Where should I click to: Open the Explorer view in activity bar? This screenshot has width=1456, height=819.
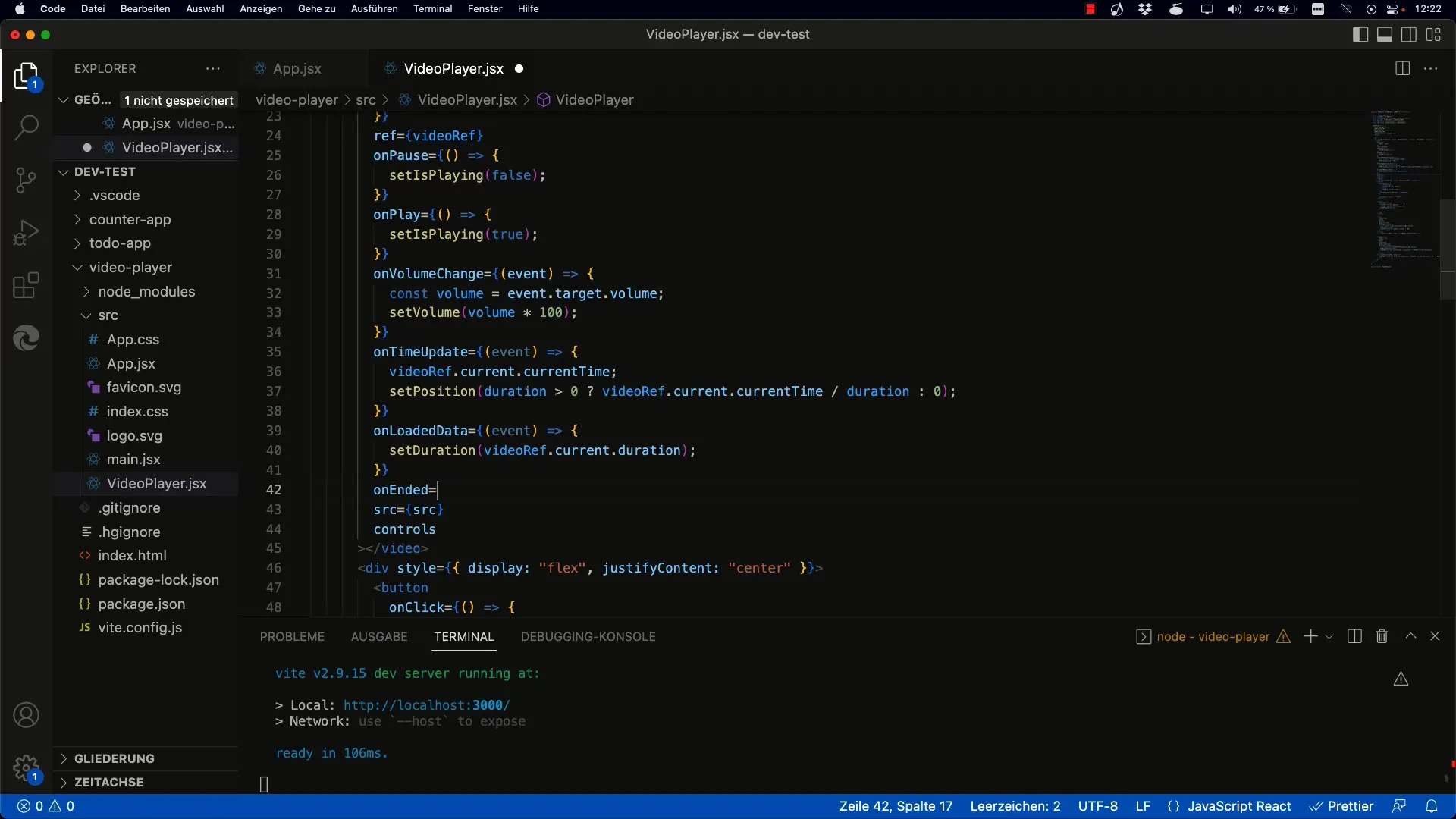pos(26,77)
